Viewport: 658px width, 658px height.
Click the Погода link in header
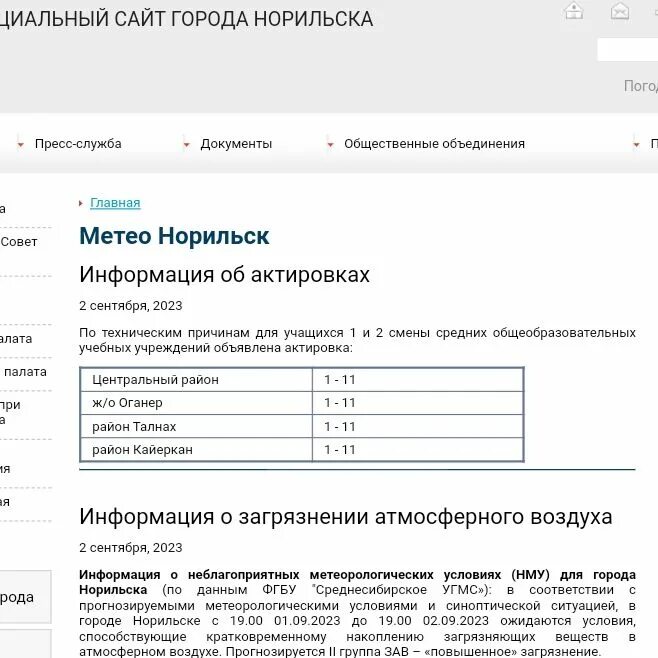641,86
